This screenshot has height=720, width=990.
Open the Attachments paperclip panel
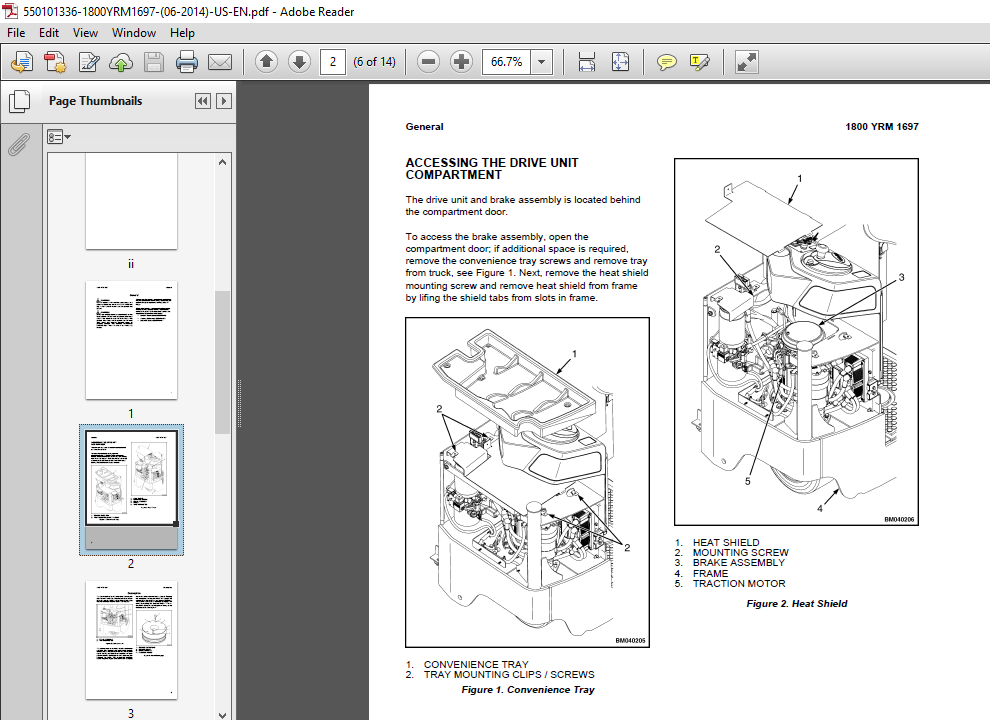click(19, 144)
